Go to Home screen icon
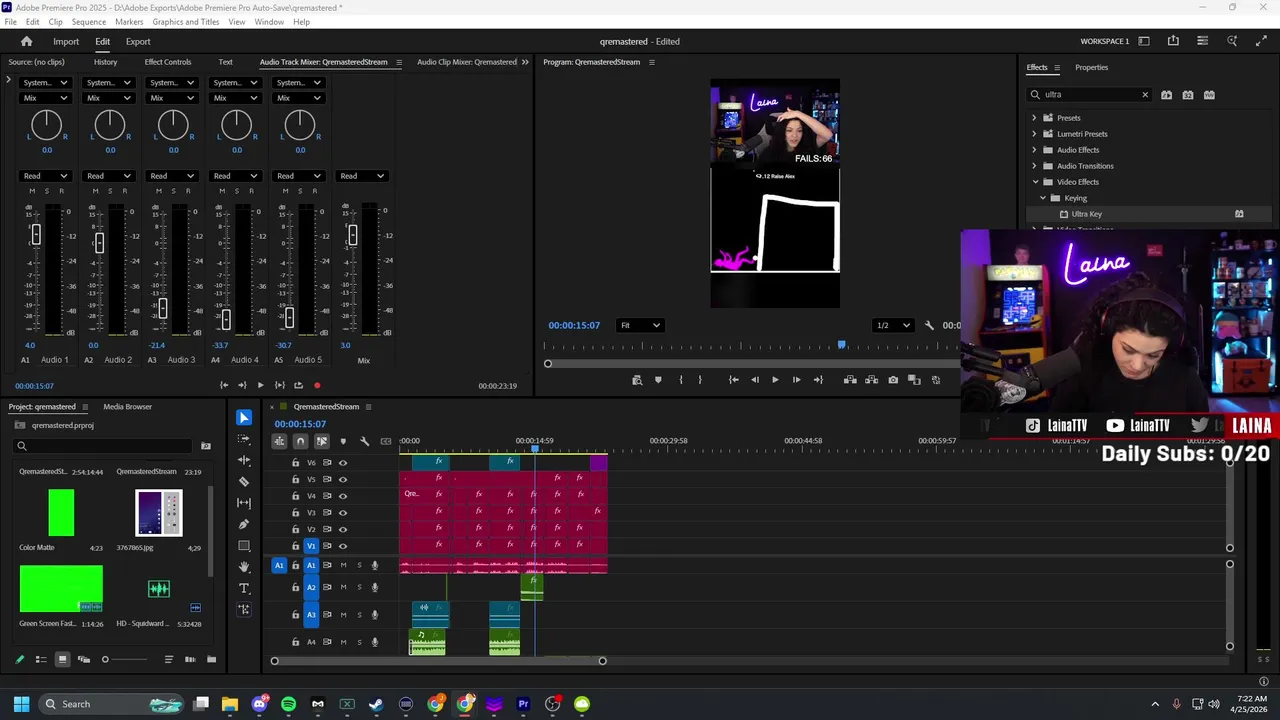The height and width of the screenshot is (720, 1280). pyautogui.click(x=27, y=41)
